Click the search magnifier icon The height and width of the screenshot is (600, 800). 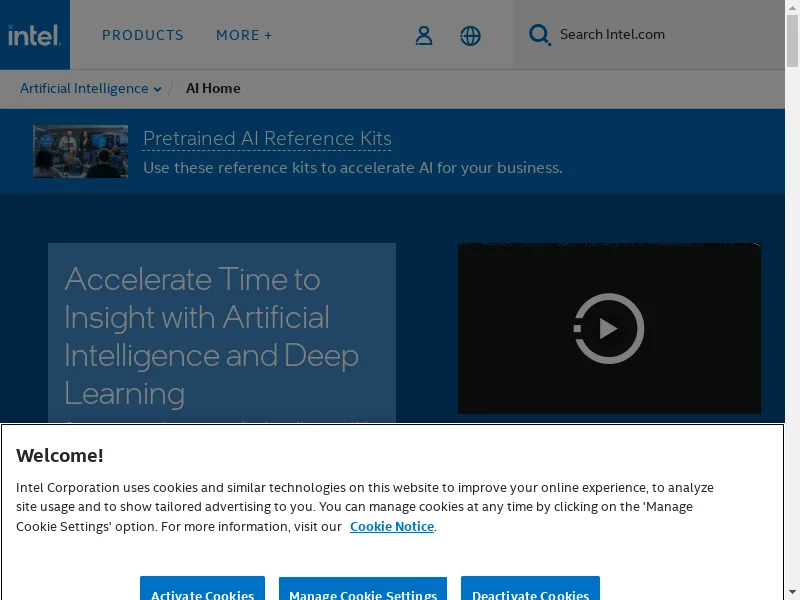(539, 35)
